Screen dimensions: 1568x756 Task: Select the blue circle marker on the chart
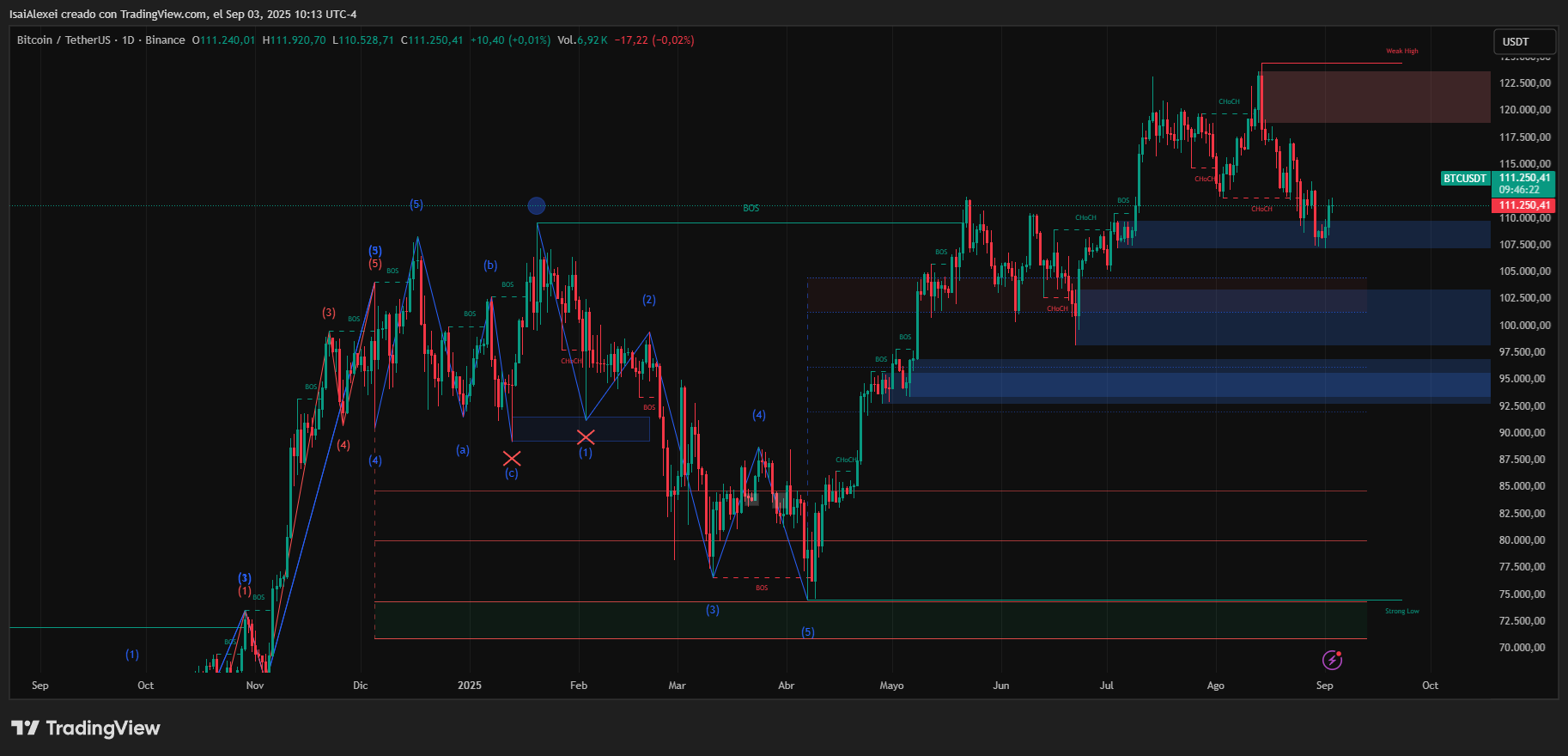536,205
